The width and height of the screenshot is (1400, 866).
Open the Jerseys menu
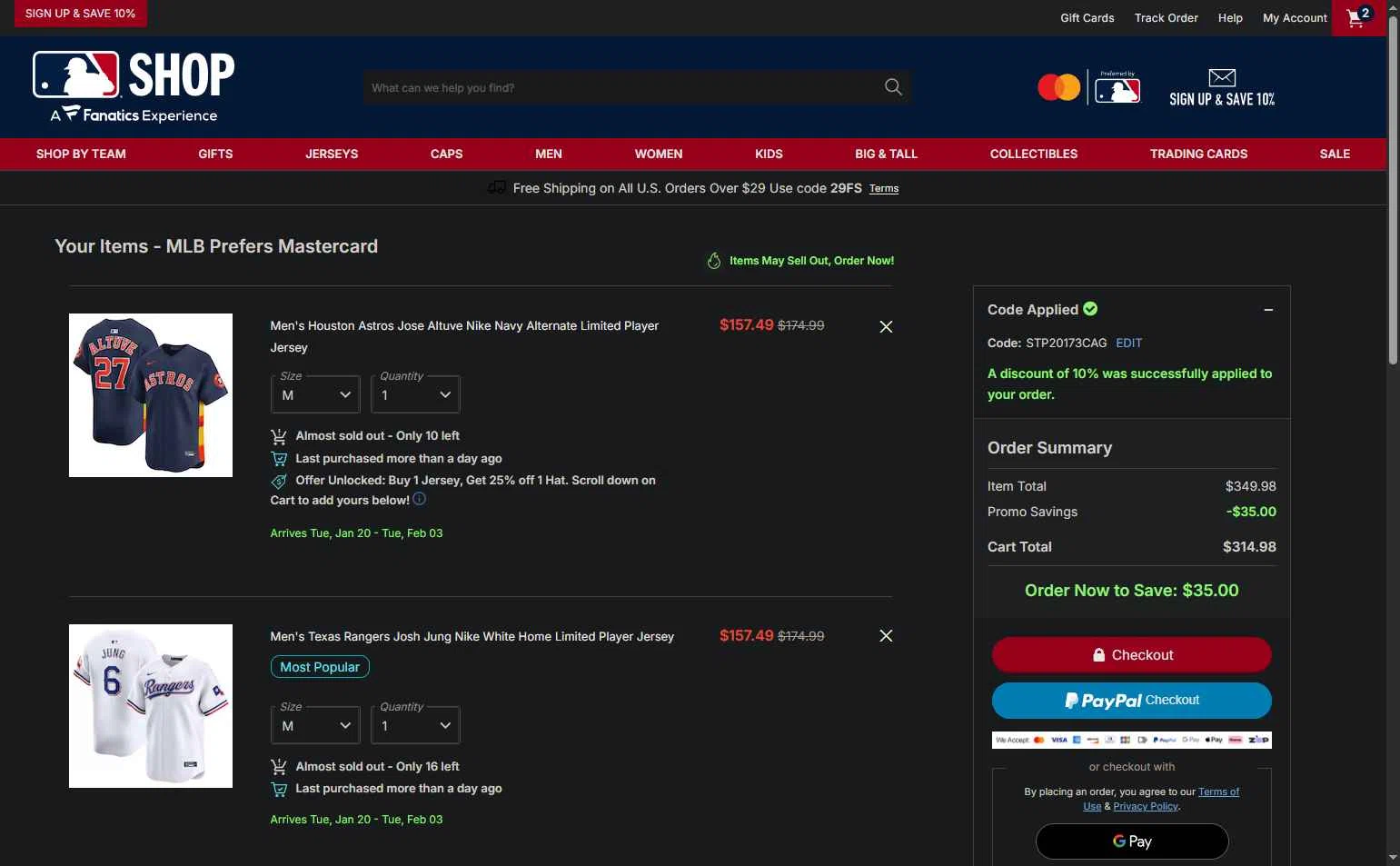[x=332, y=154]
